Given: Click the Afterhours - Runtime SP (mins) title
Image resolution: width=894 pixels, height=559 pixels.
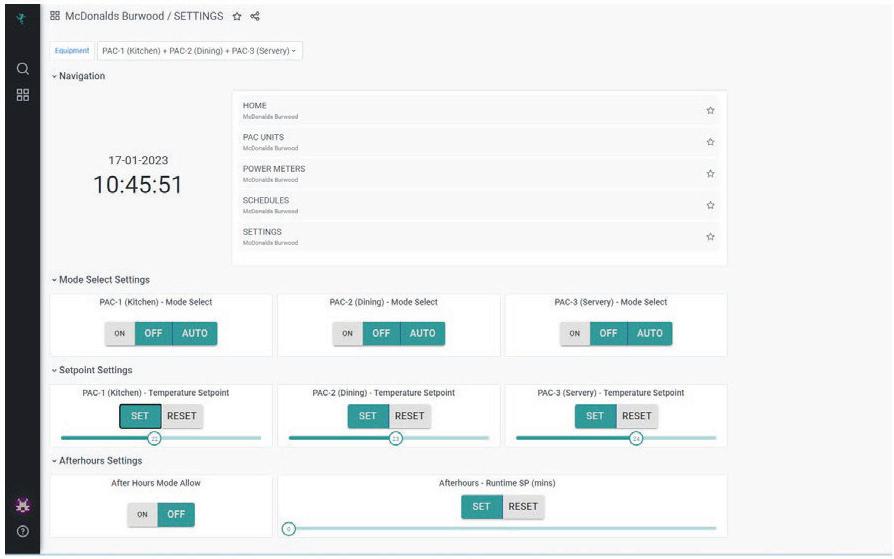Looking at the screenshot, I should click(x=497, y=483).
